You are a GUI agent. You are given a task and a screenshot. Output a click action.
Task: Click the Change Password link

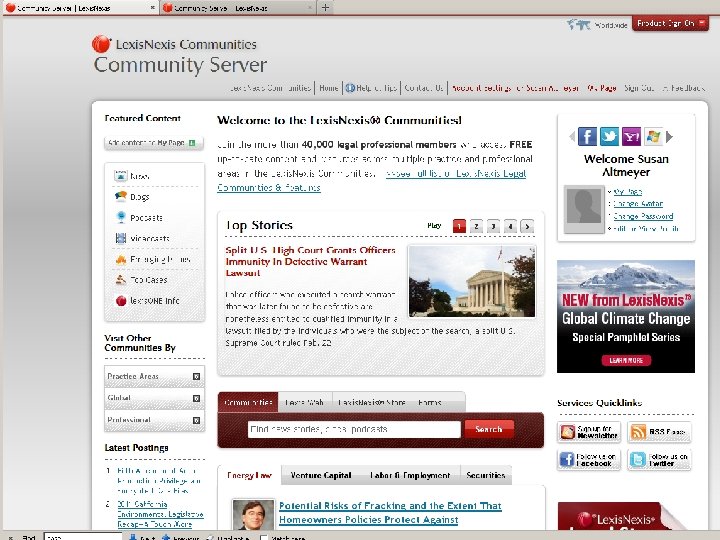pyautogui.click(x=643, y=216)
